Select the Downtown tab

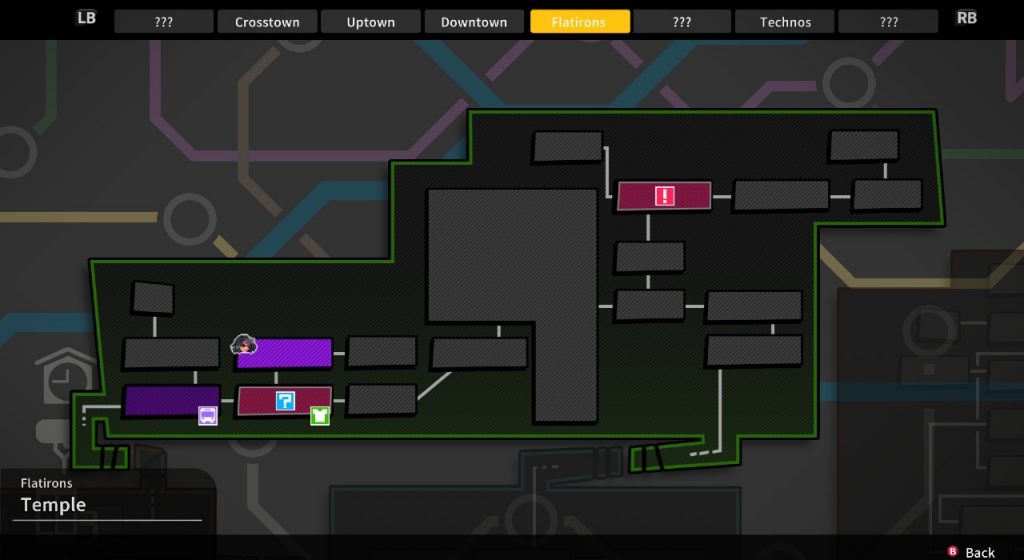click(x=474, y=22)
